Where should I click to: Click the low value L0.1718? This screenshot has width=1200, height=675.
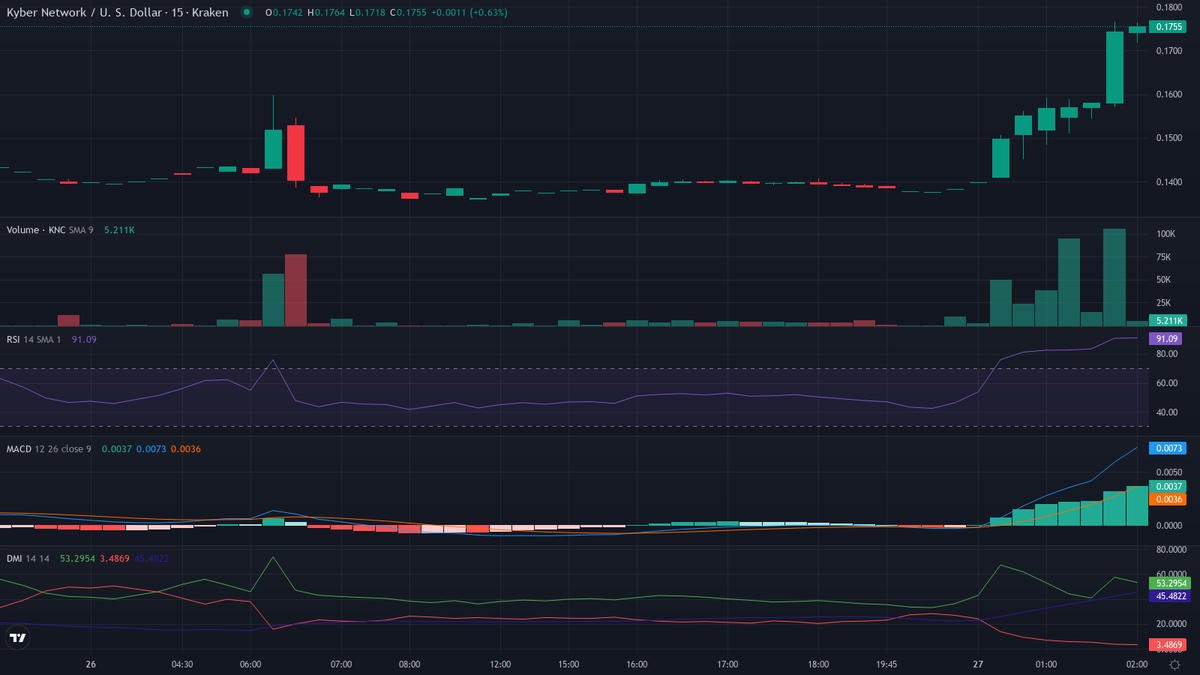(x=367, y=12)
